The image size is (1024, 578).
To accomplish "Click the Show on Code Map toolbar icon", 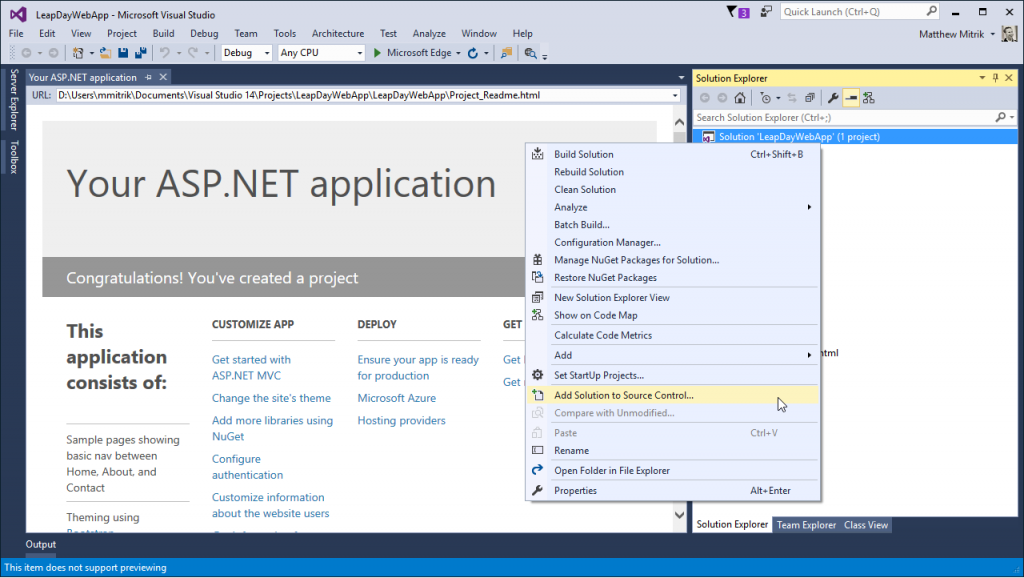I will tap(869, 98).
